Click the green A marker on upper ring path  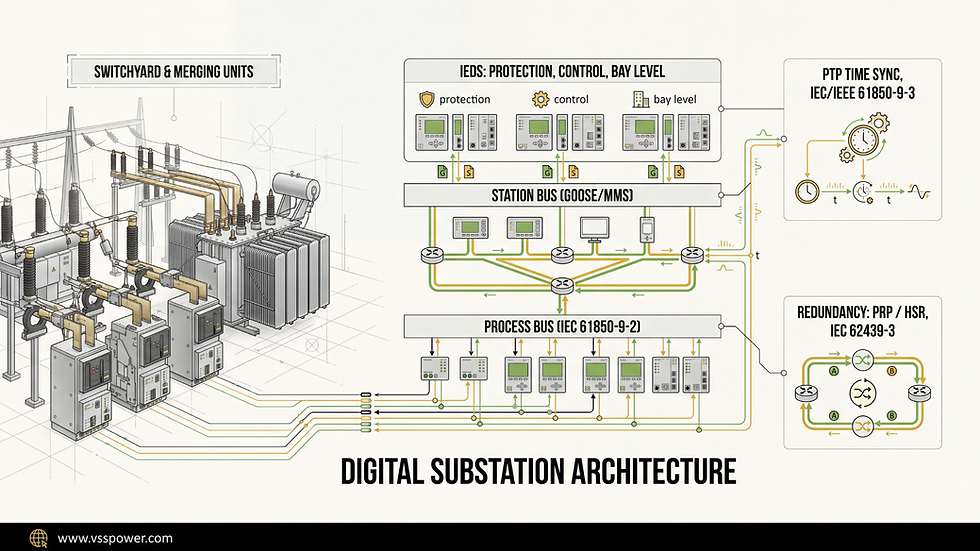coord(833,371)
